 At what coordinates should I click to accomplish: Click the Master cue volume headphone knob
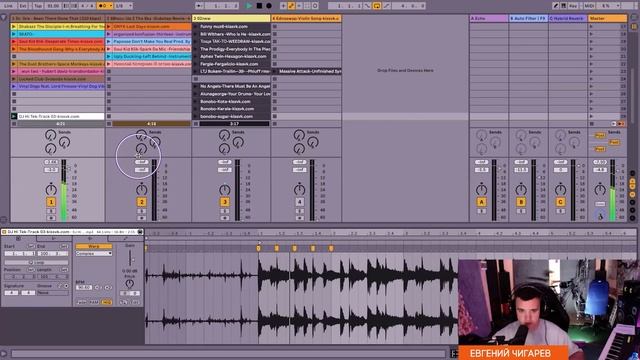(600, 216)
